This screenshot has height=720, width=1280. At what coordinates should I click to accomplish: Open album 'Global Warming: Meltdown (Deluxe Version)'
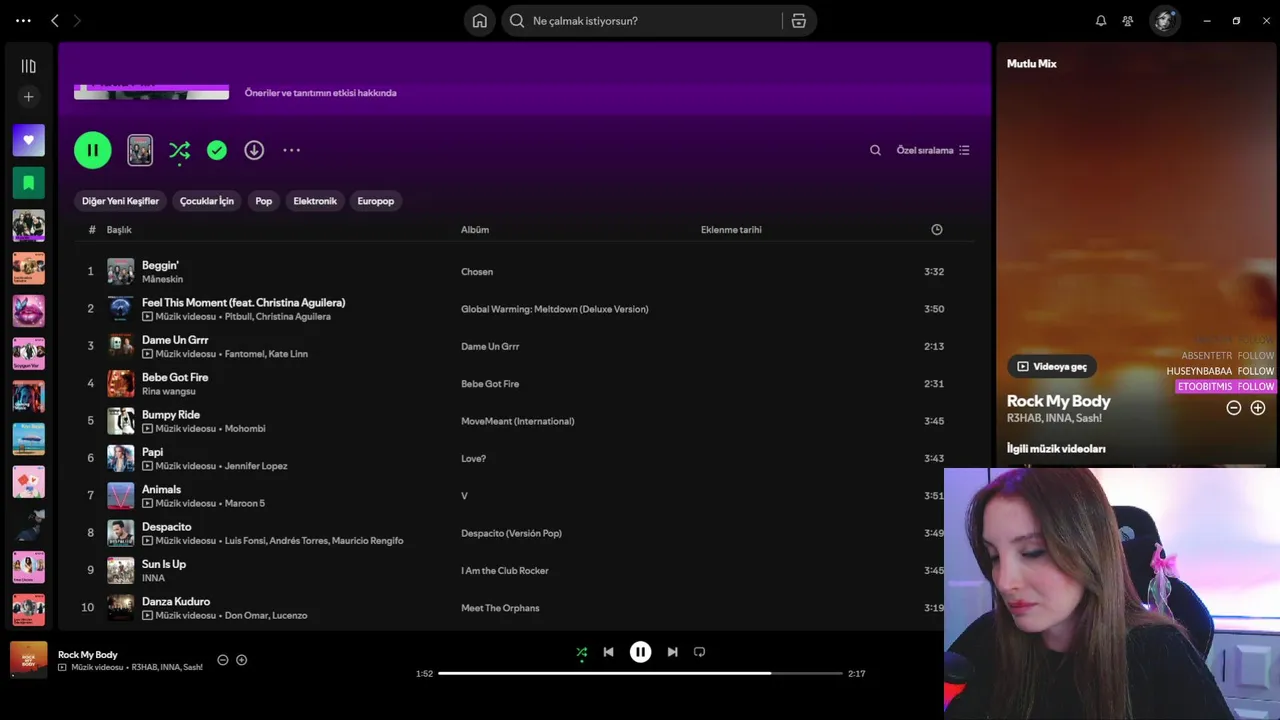(x=555, y=309)
